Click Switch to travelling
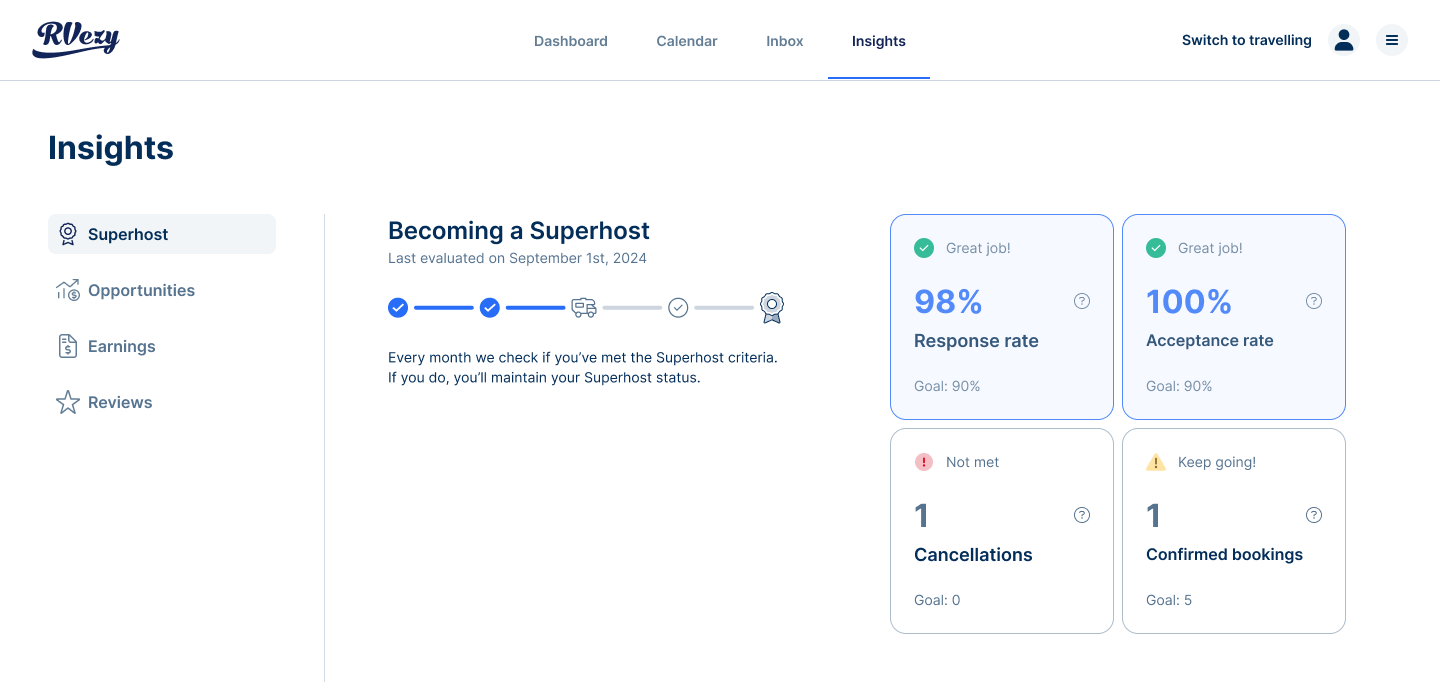Viewport: 1440px width, 682px height. tap(1246, 40)
